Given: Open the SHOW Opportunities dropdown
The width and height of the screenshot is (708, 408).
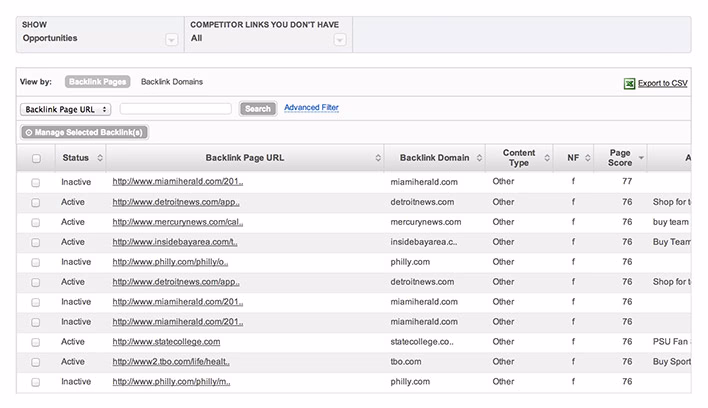Looking at the screenshot, I should [171, 39].
